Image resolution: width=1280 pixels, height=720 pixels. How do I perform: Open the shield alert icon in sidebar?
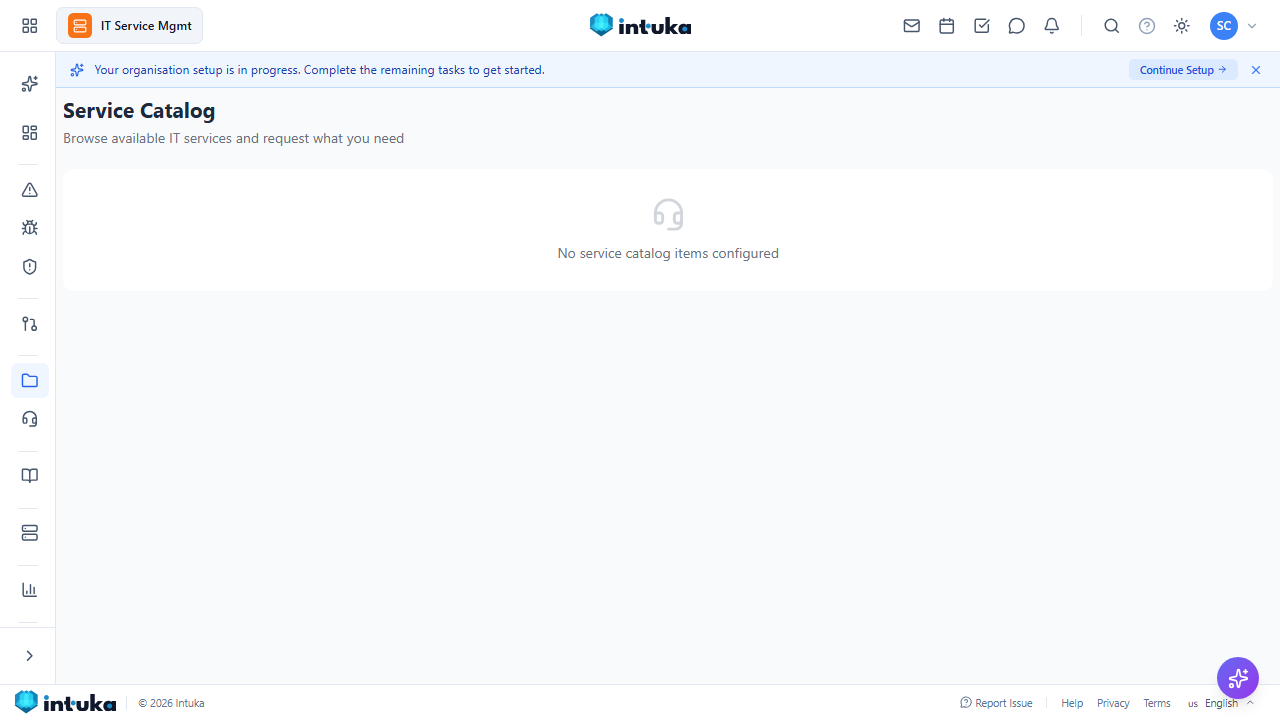(30, 267)
